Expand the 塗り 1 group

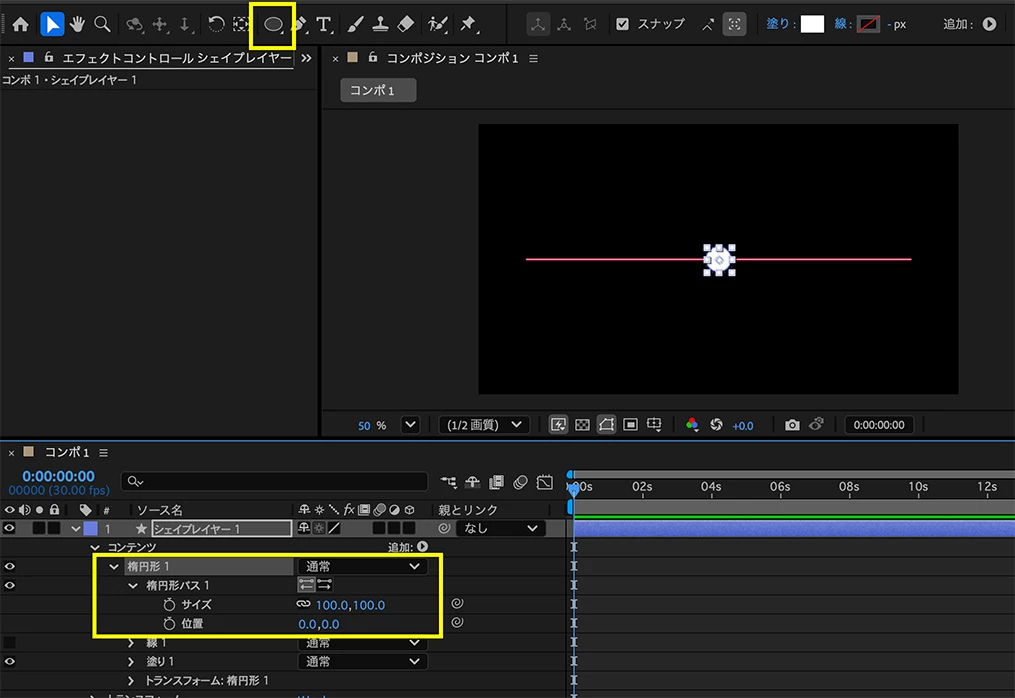click(131, 662)
